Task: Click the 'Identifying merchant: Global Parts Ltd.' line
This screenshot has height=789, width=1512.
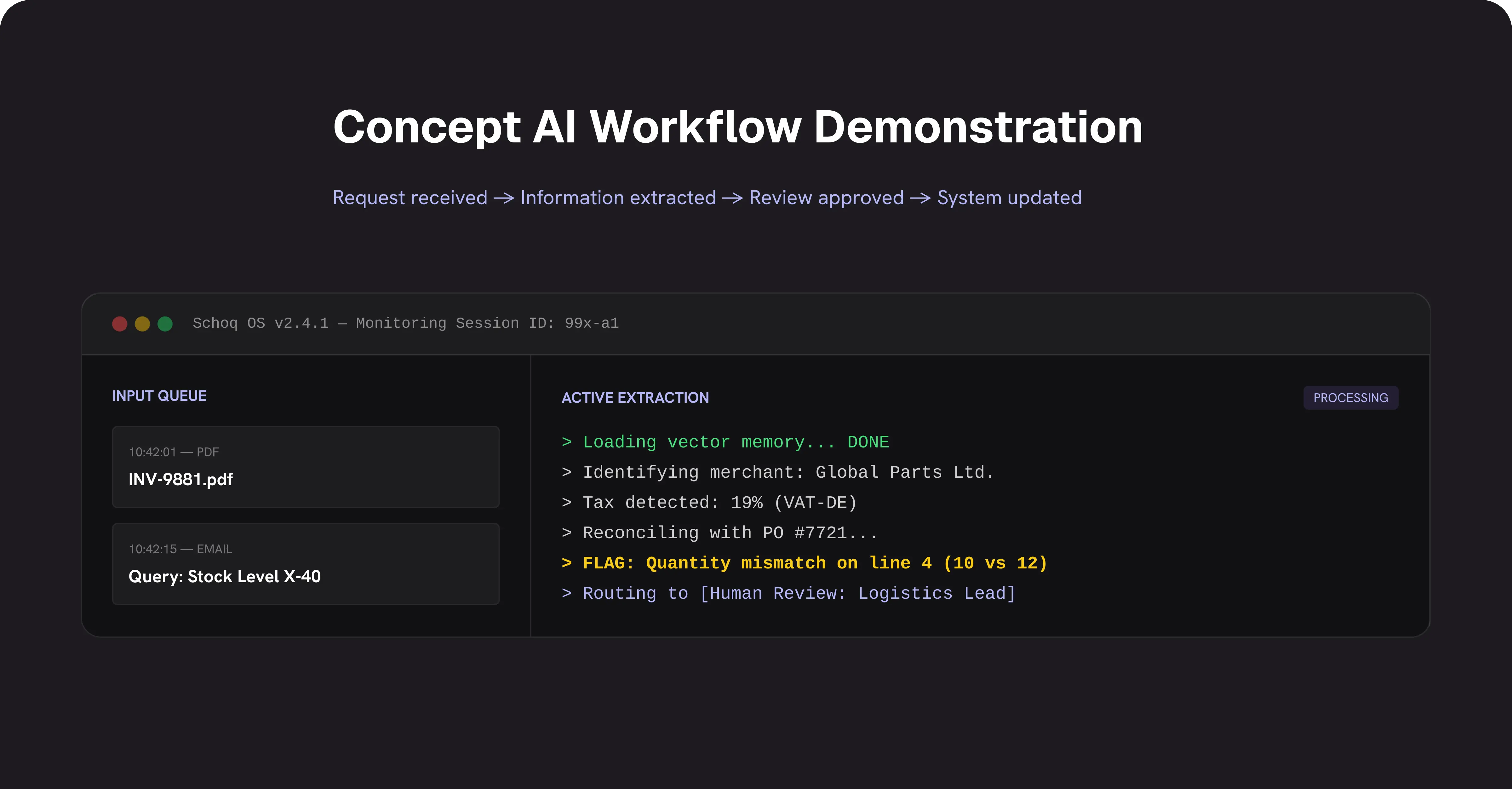Action: (778, 472)
